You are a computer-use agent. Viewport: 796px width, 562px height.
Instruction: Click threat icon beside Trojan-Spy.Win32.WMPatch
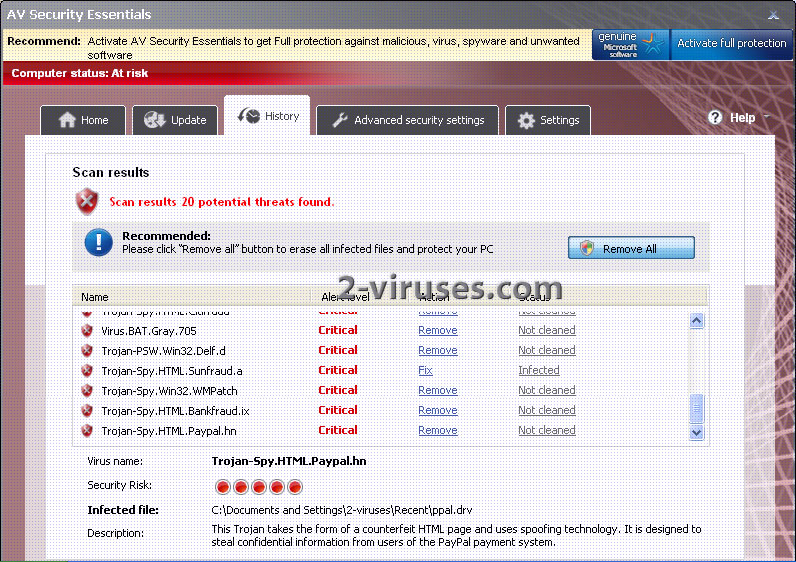pos(87,390)
